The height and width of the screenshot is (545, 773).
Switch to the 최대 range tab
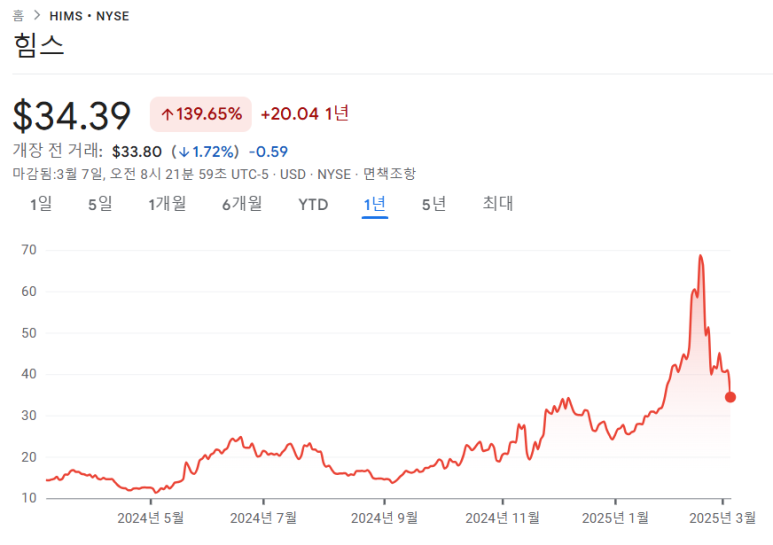pyautogui.click(x=497, y=204)
